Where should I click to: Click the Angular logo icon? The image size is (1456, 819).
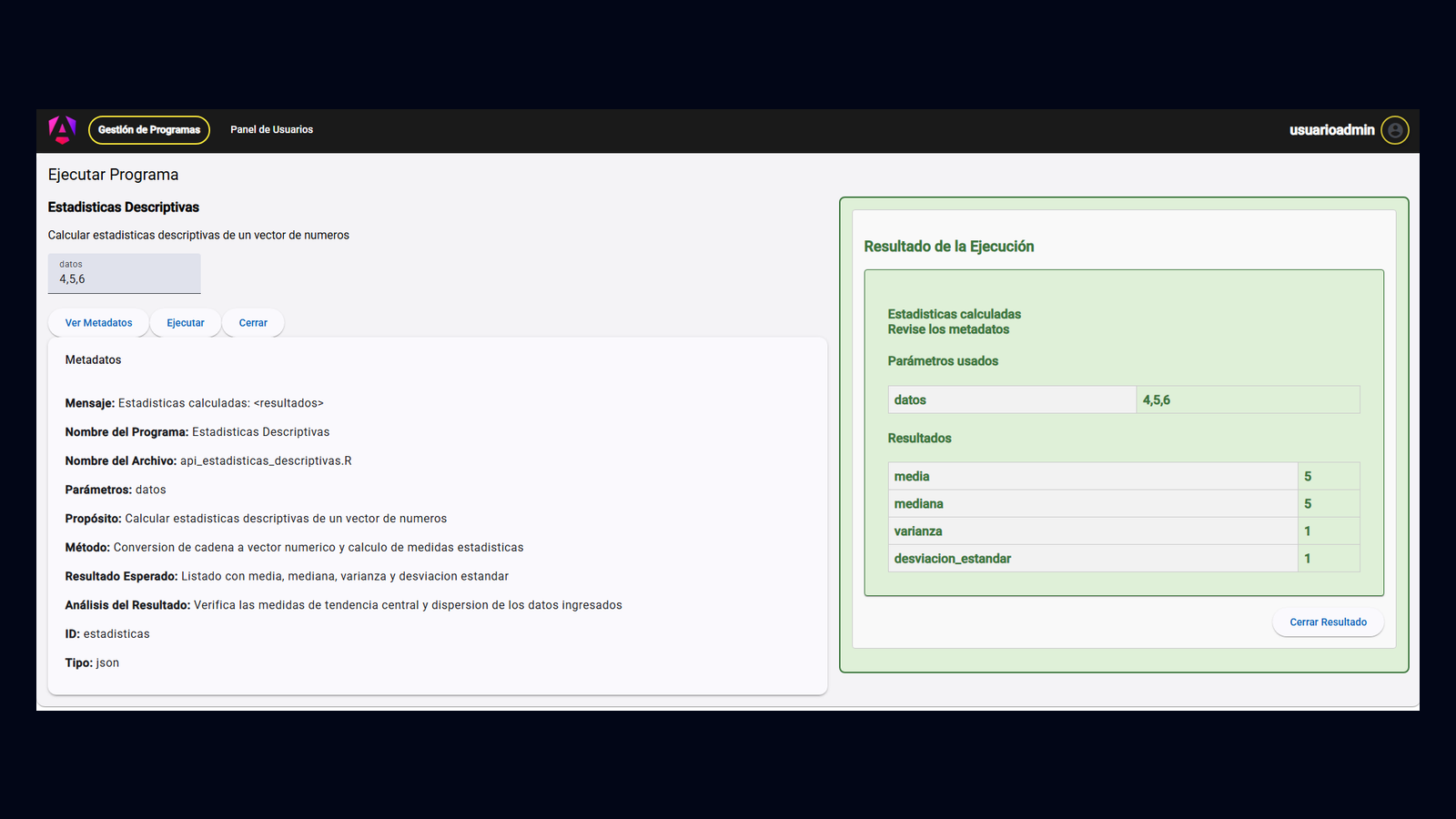click(x=62, y=130)
